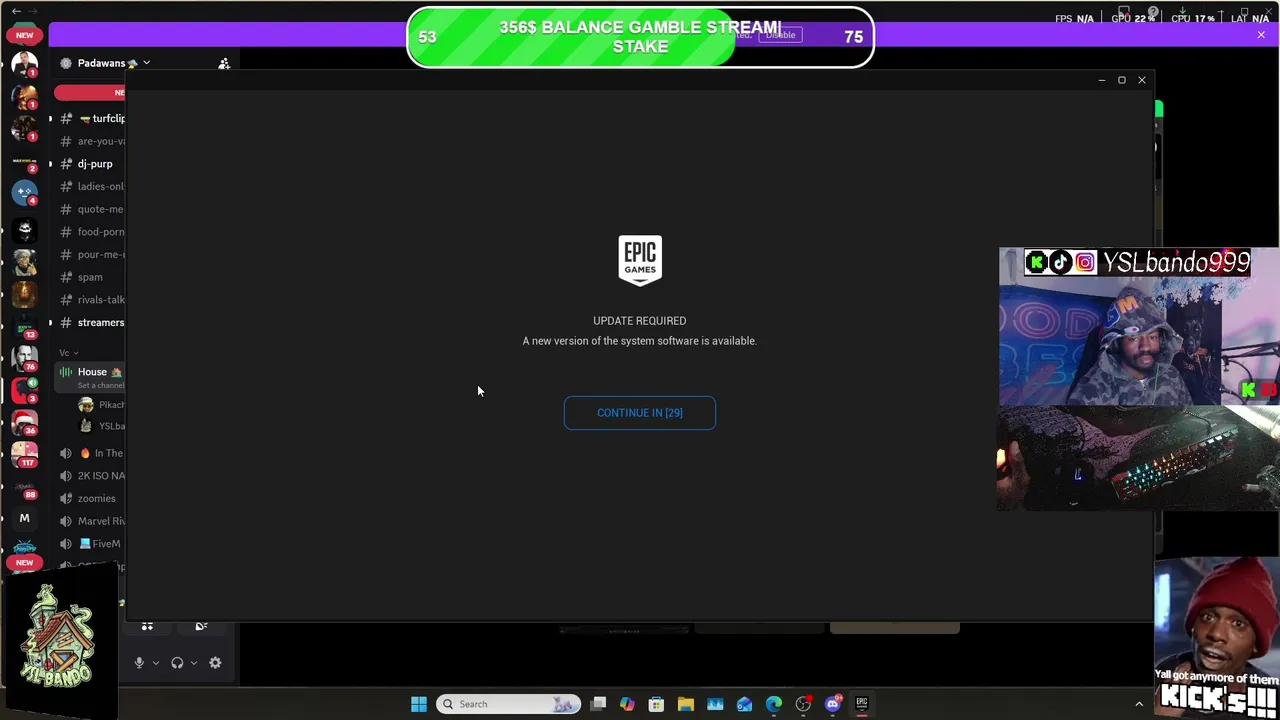Open the rivals-talk channel in Discord

pos(91,300)
